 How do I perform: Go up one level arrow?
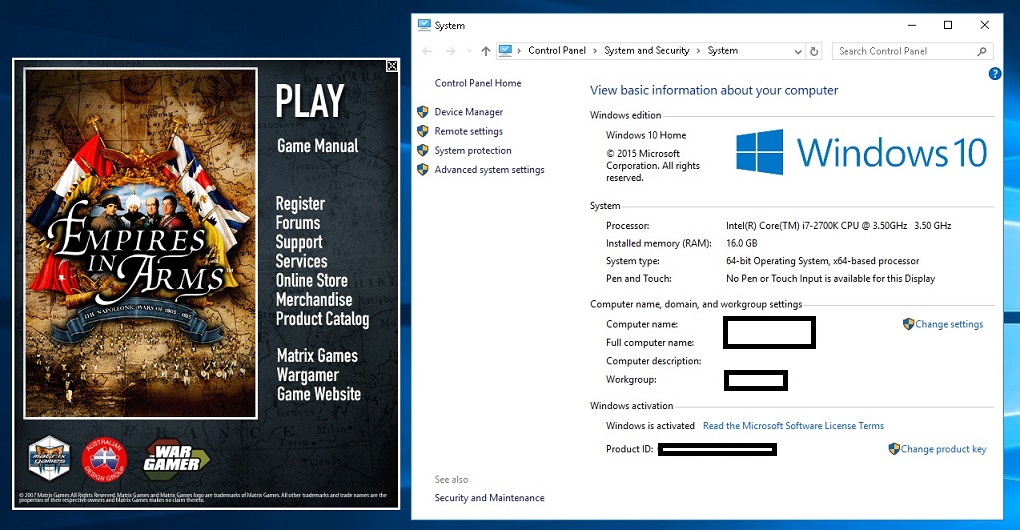point(486,51)
